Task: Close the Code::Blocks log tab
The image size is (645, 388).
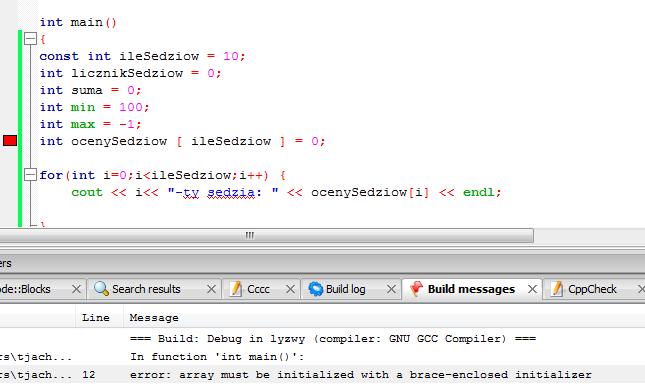Action: click(76, 289)
